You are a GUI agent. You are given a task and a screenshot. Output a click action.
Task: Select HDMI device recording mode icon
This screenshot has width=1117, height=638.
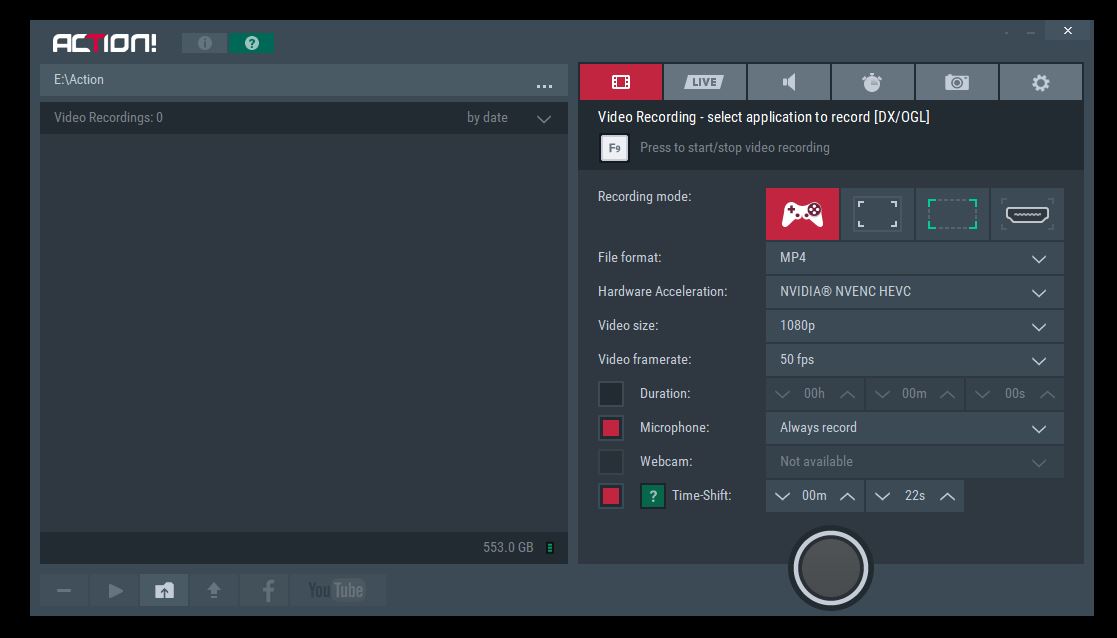pyautogui.click(x=1027, y=214)
